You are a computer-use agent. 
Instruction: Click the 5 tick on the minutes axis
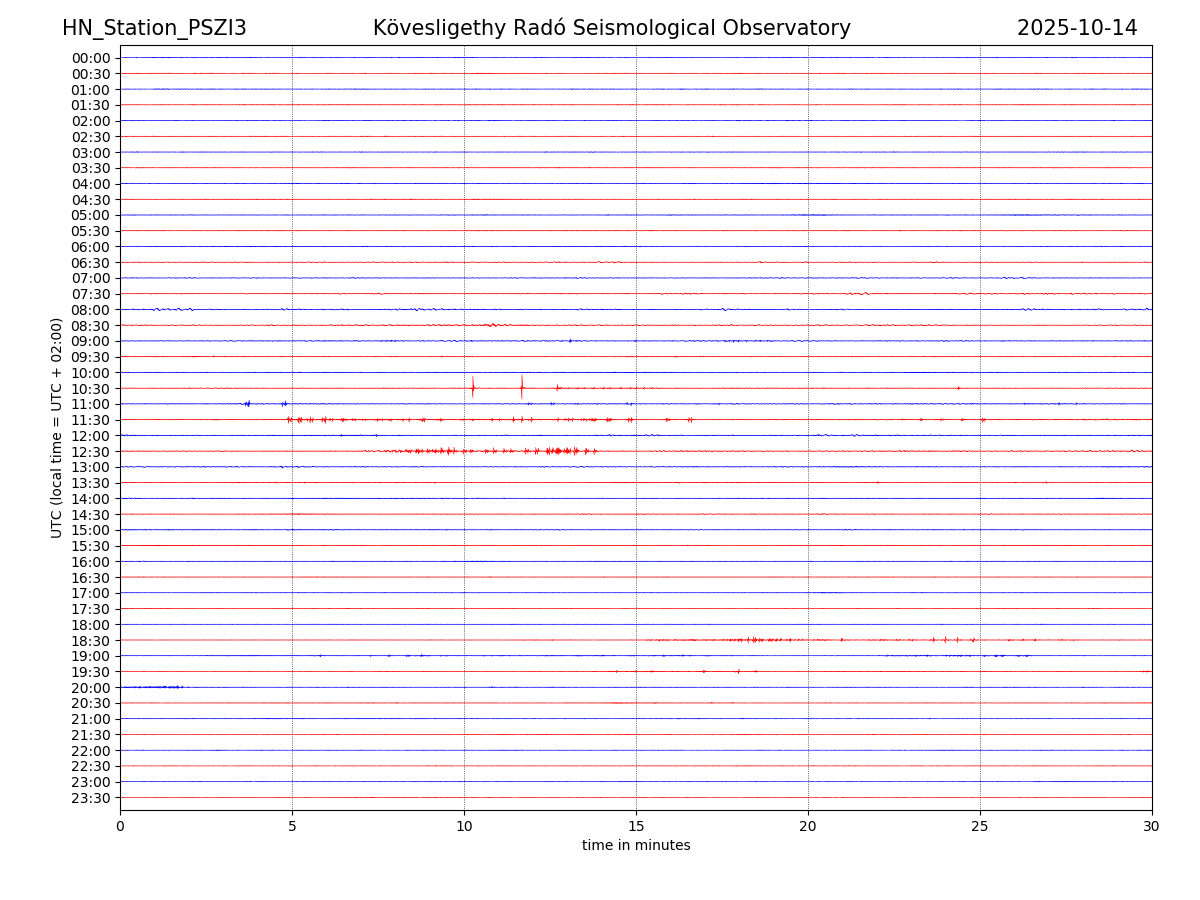click(292, 826)
